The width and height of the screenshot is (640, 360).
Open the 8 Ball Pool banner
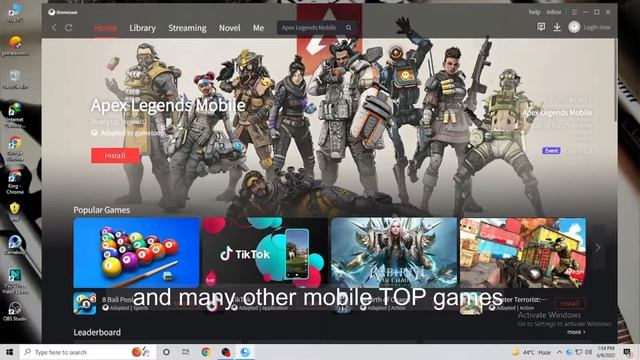point(136,253)
